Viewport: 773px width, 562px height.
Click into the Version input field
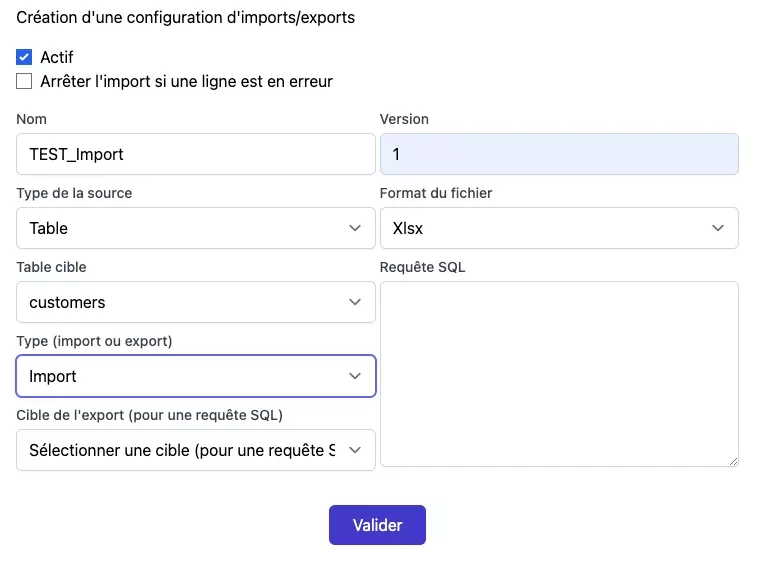559,154
